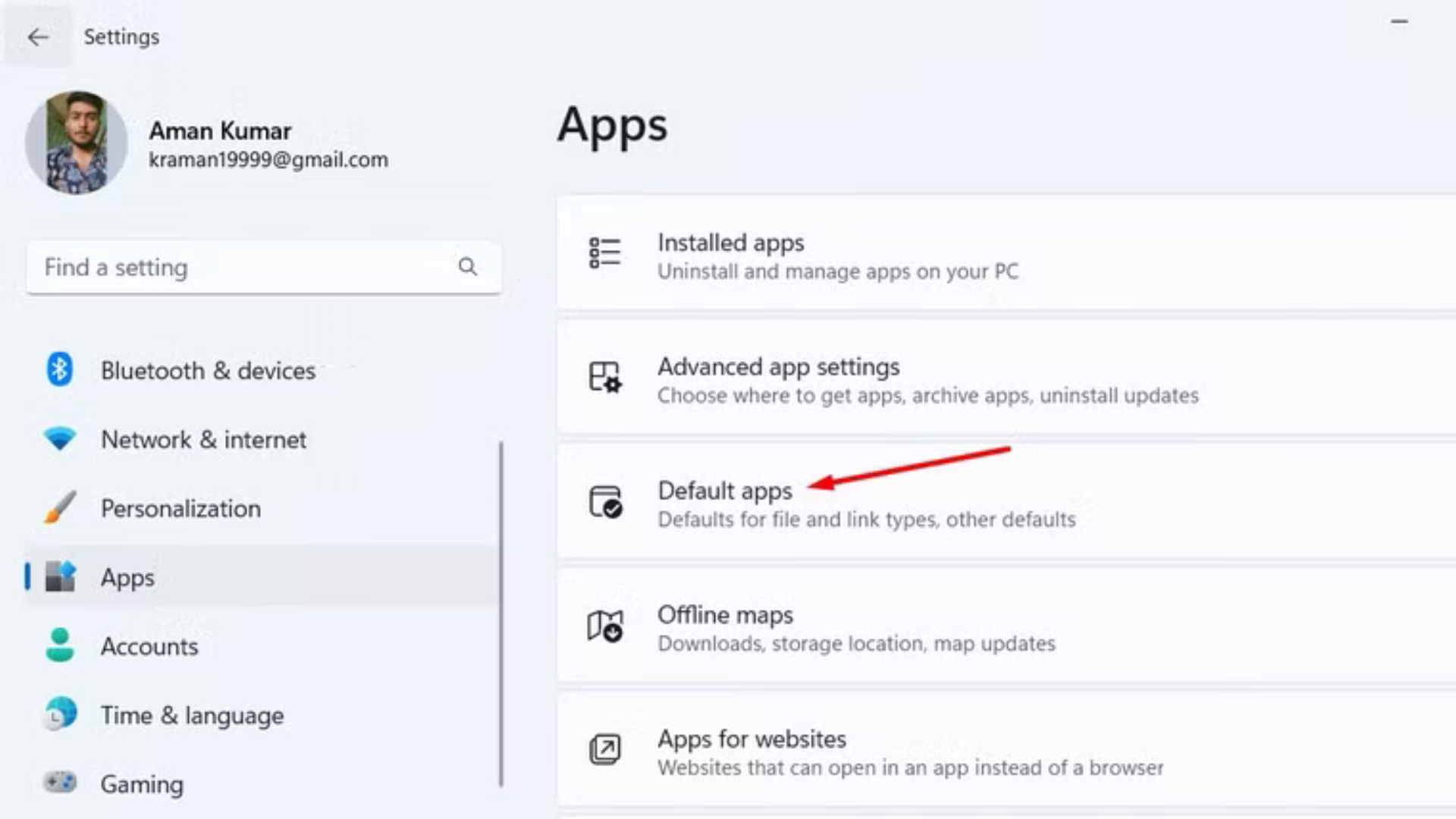Viewport: 1456px width, 819px height.
Task: Click the sidebar scrollbar
Action: click(503, 607)
